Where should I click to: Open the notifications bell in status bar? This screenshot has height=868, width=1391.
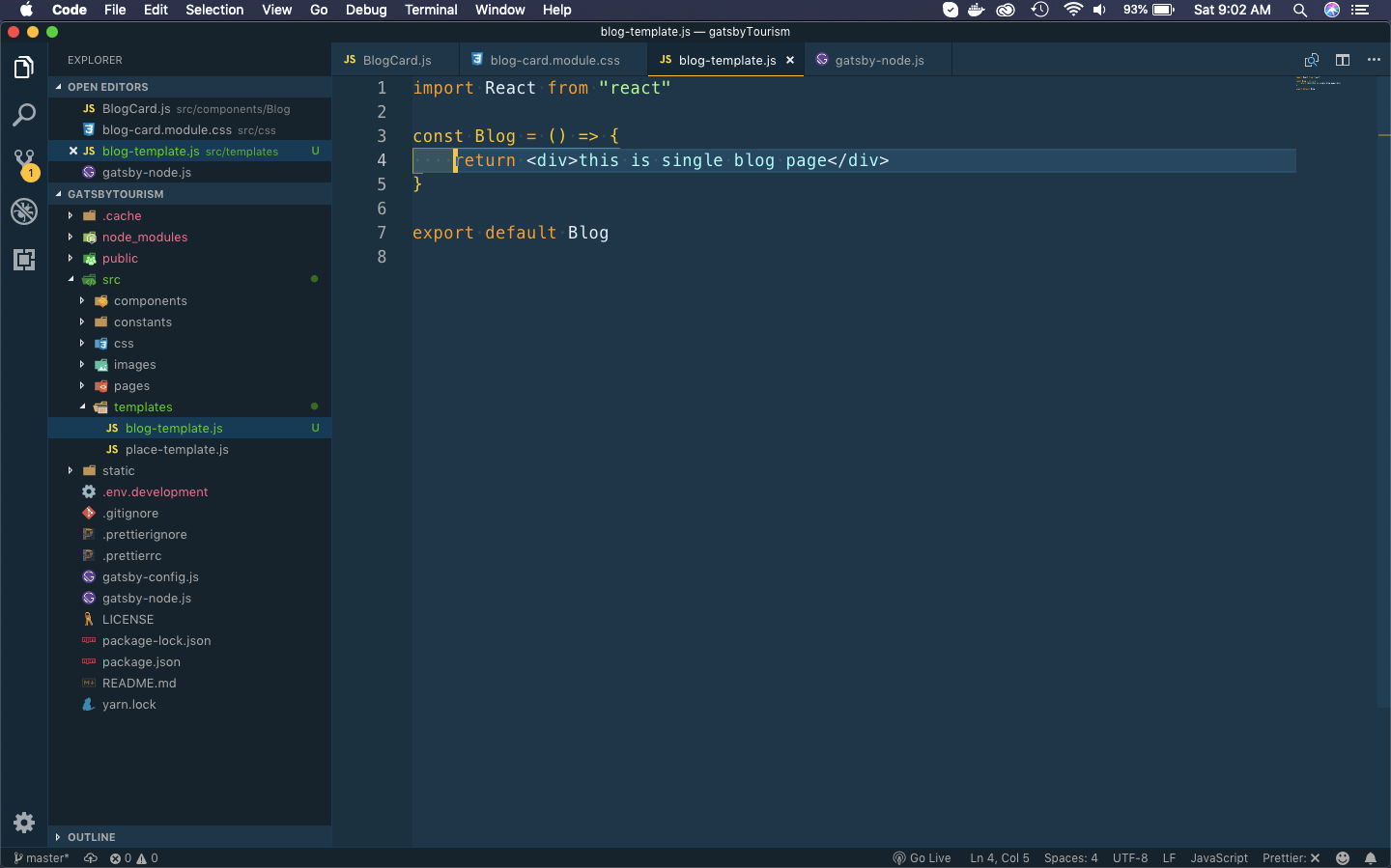click(1371, 857)
